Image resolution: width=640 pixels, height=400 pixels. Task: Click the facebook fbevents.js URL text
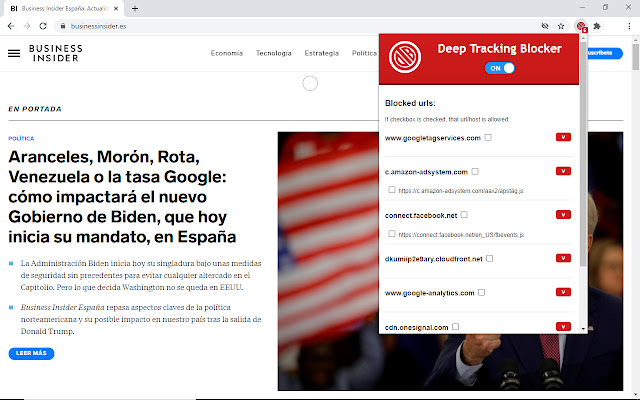(x=461, y=234)
